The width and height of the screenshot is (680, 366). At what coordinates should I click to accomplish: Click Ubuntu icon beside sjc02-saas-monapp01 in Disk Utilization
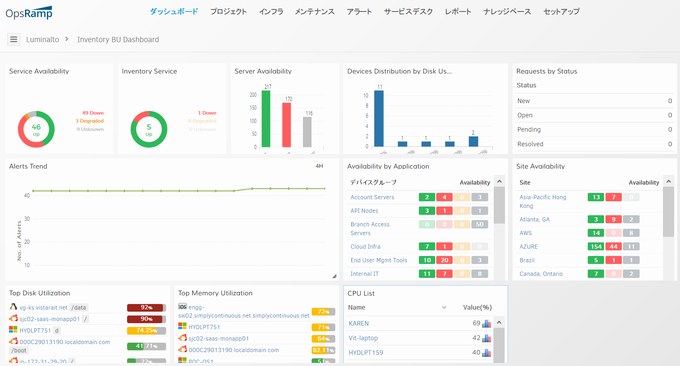(x=13, y=319)
